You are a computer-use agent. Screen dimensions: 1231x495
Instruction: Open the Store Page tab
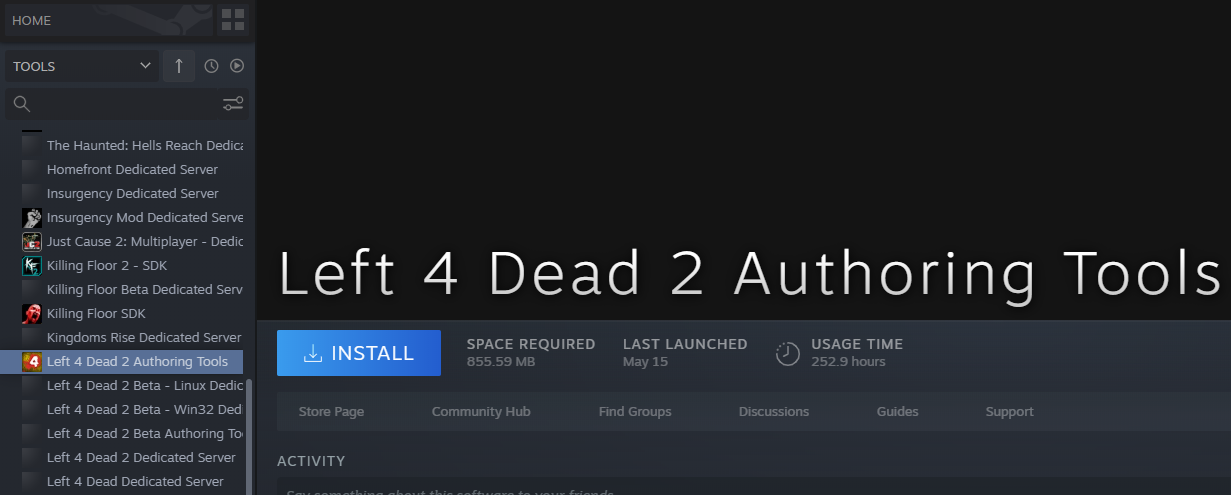click(x=331, y=411)
